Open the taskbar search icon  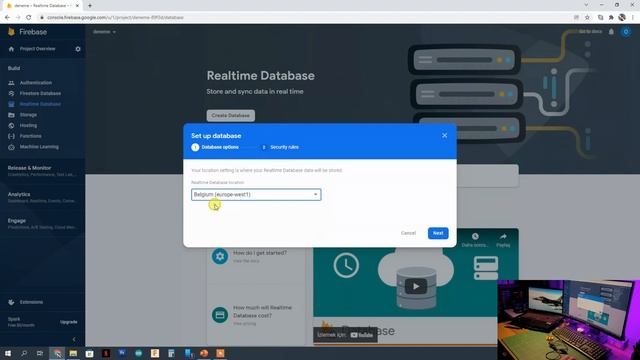(24, 353)
